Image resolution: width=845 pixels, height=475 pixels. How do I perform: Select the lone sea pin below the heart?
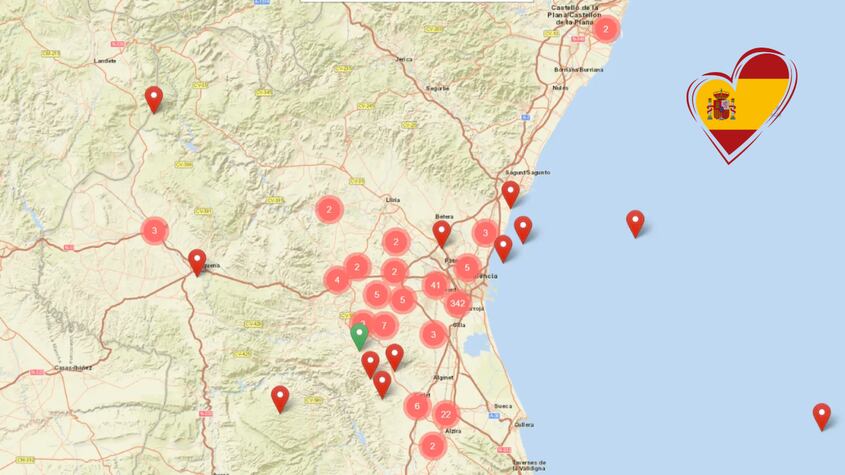tap(635, 223)
